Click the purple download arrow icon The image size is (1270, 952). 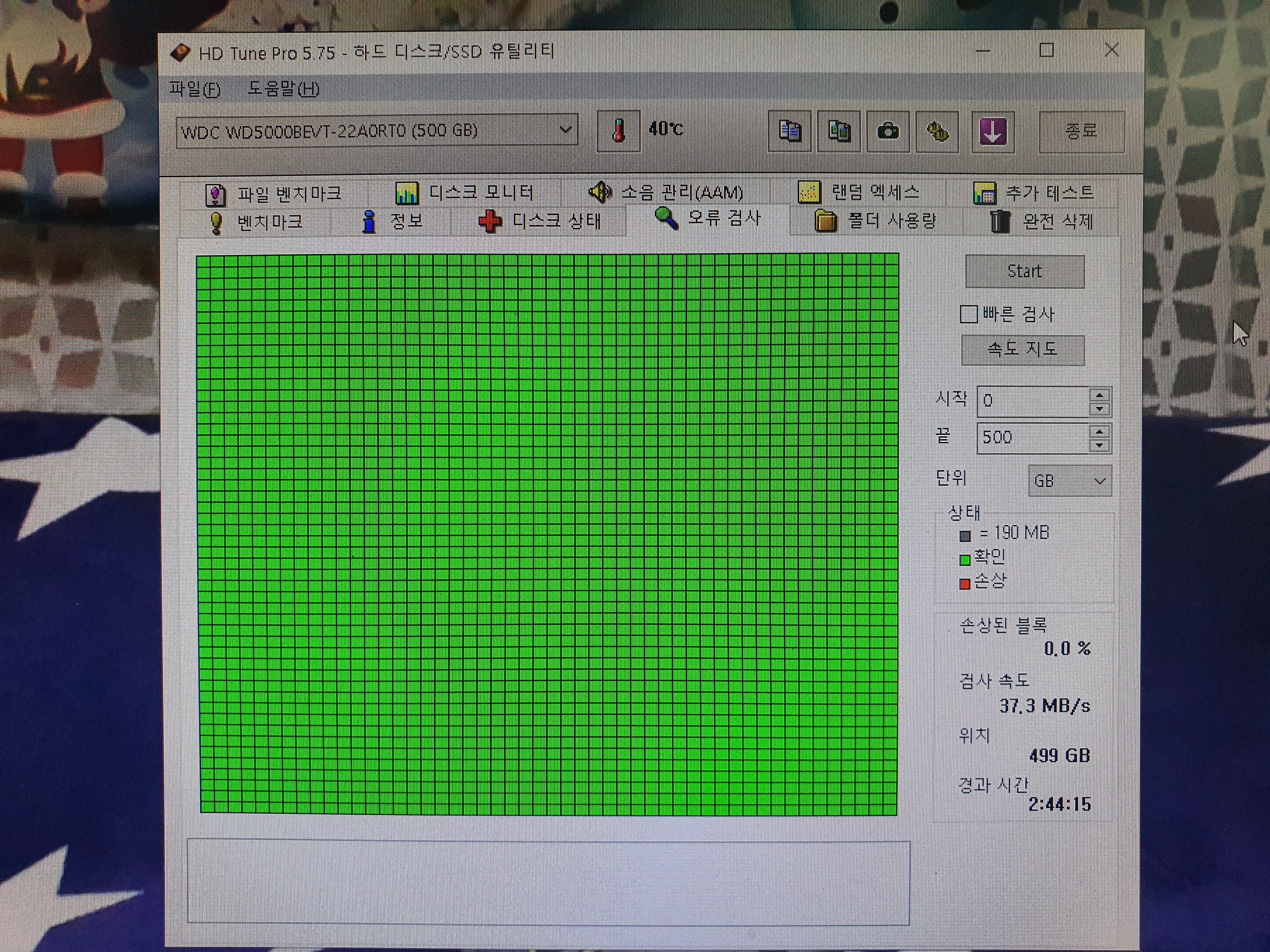(993, 132)
